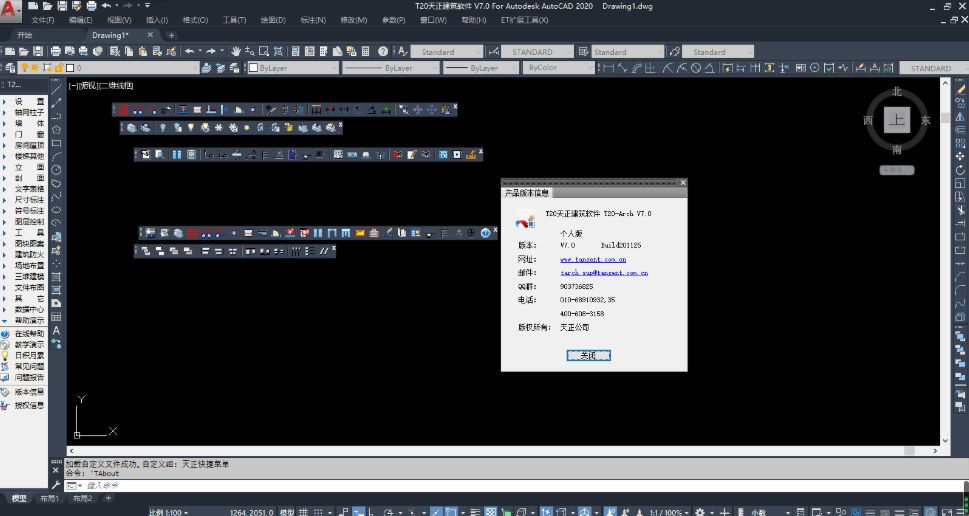Toggle layer on/off lightbulb icon

point(25,68)
